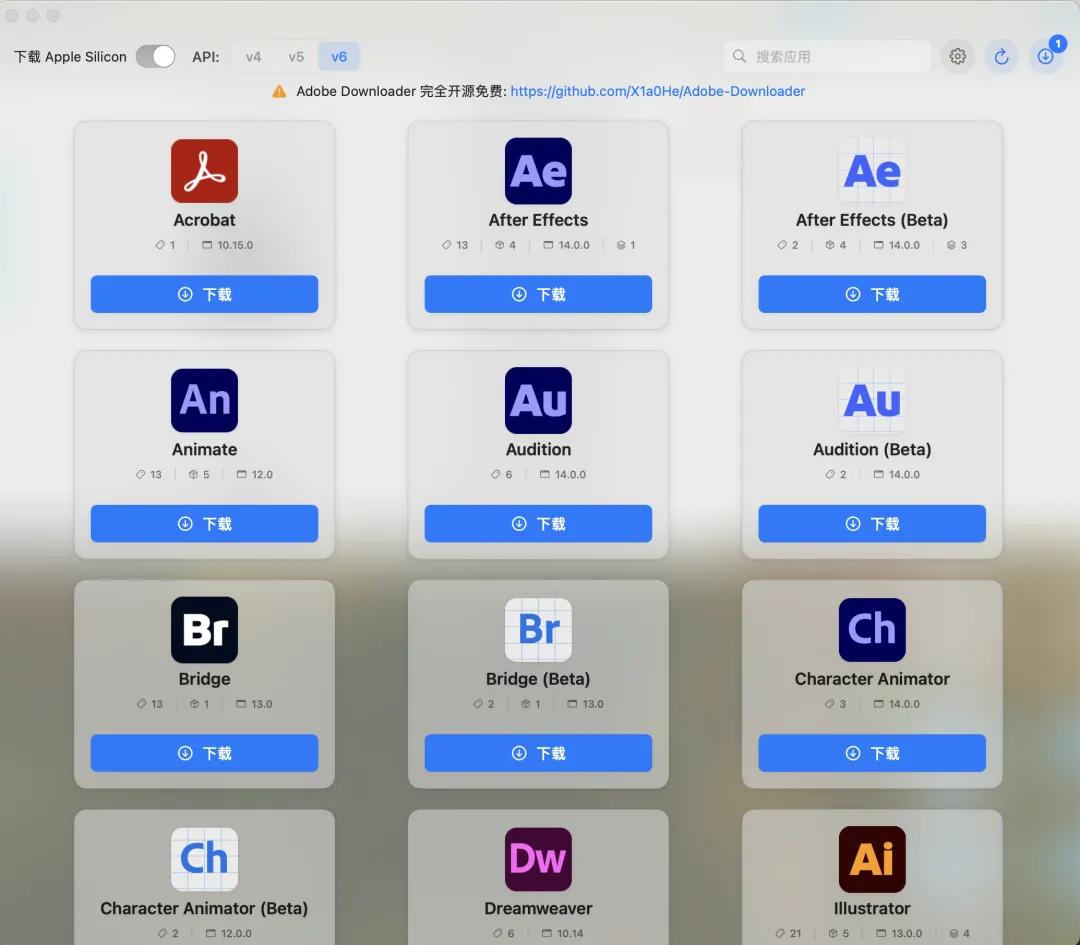Viewport: 1080px width, 945px height.
Task: Click the Character Animator title text
Action: 872,679
